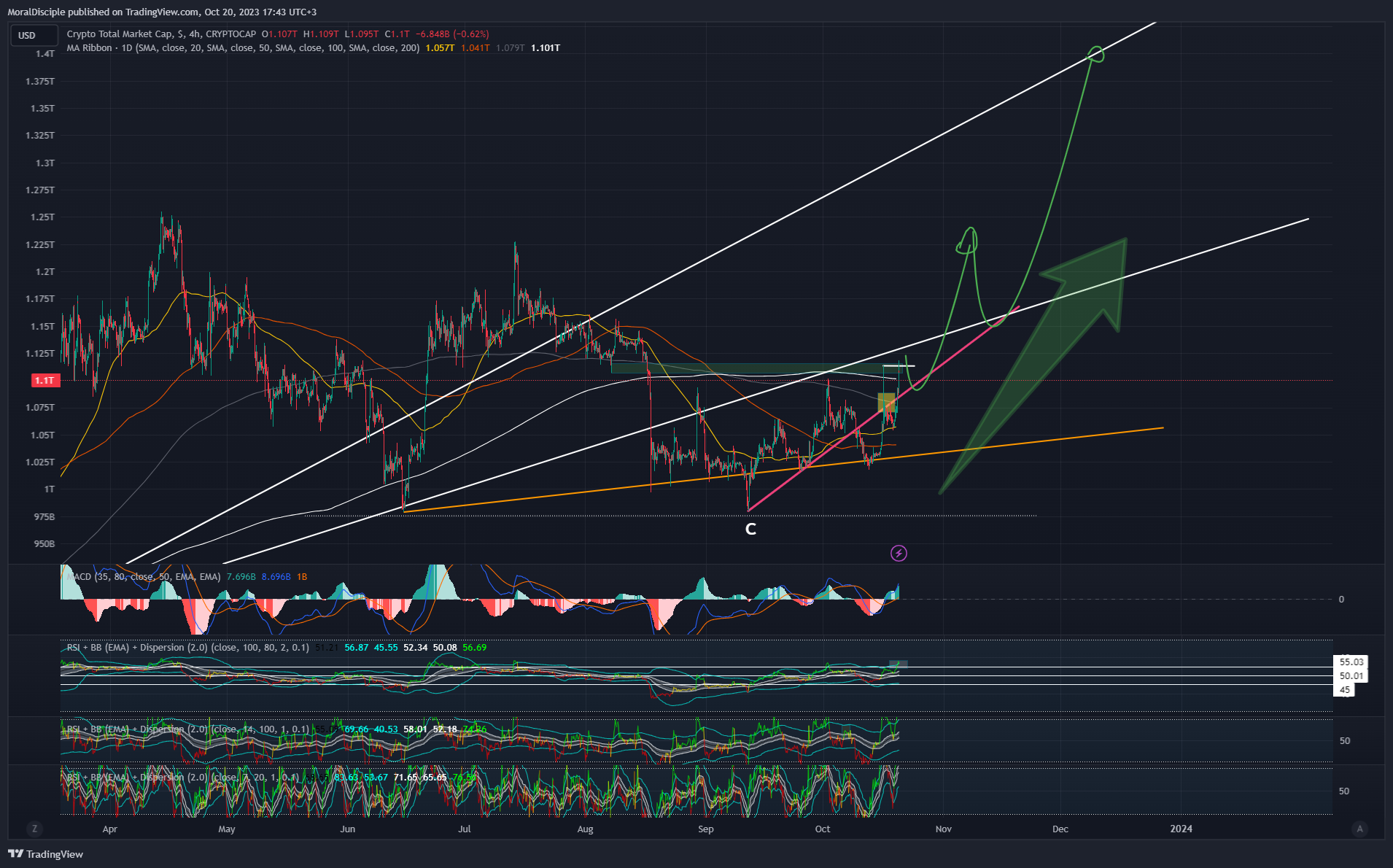This screenshot has height=868, width=1393.
Task: Select RSI + BB legend with close, 7, 20
Action: pos(182,778)
